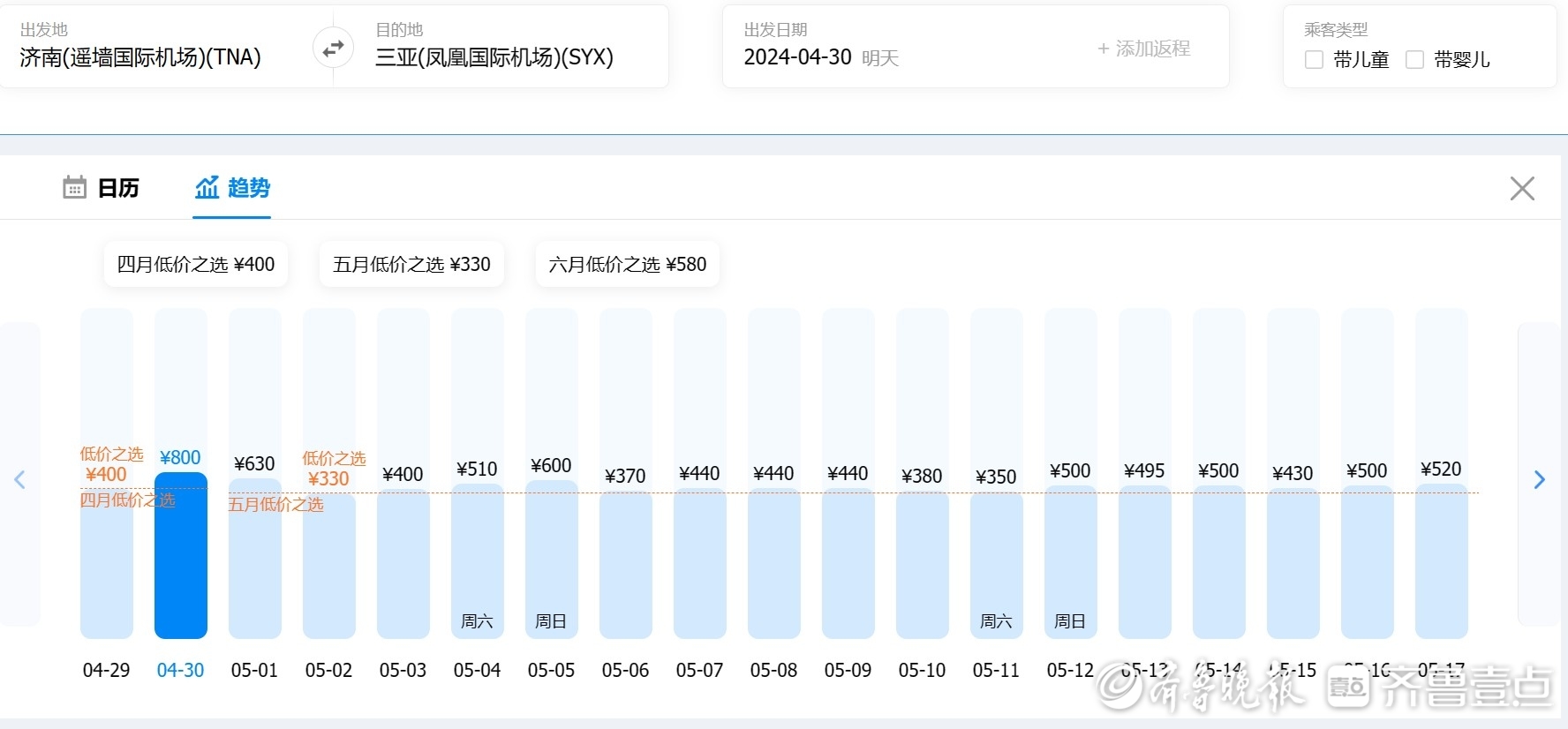Choose 四月低价之选 ¥400 button
The width and height of the screenshot is (1568, 729).
point(196,265)
